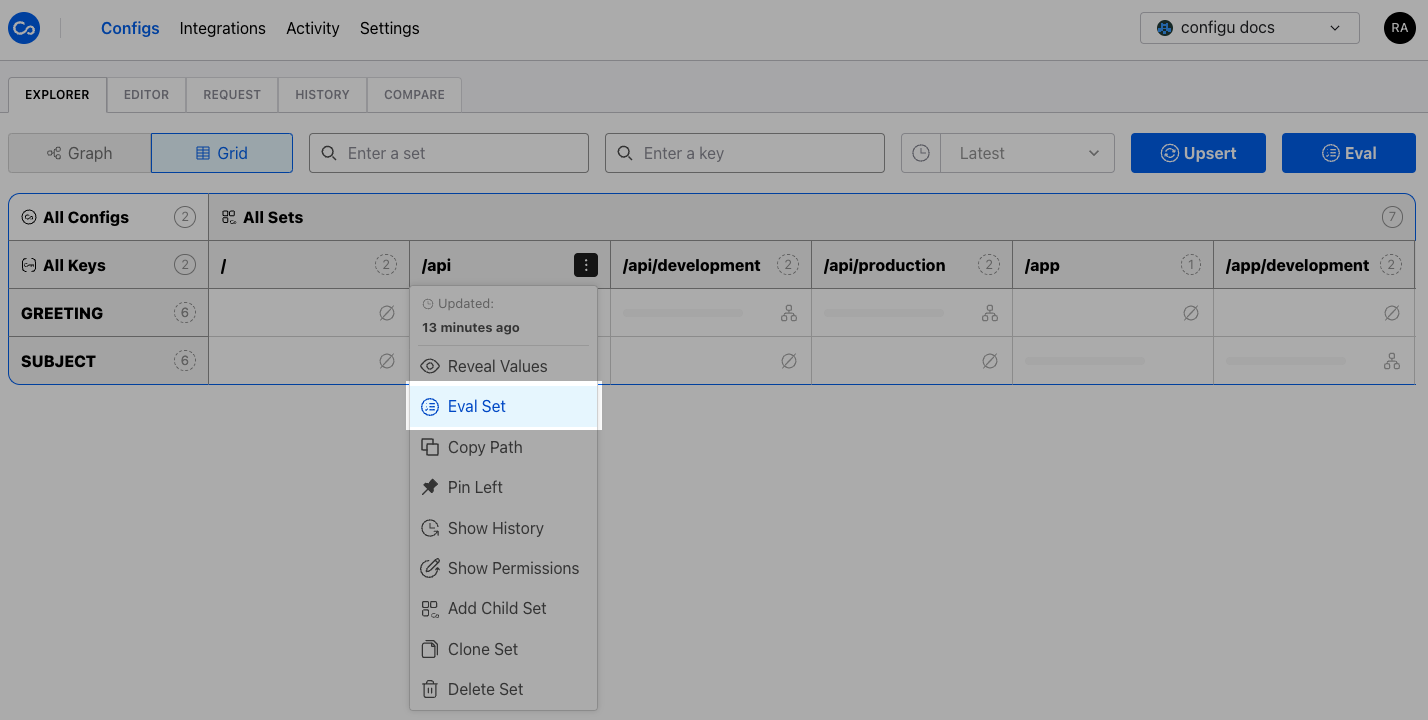Choose Delete Set in the menu
Screen dimensions: 1428x720
485,689
